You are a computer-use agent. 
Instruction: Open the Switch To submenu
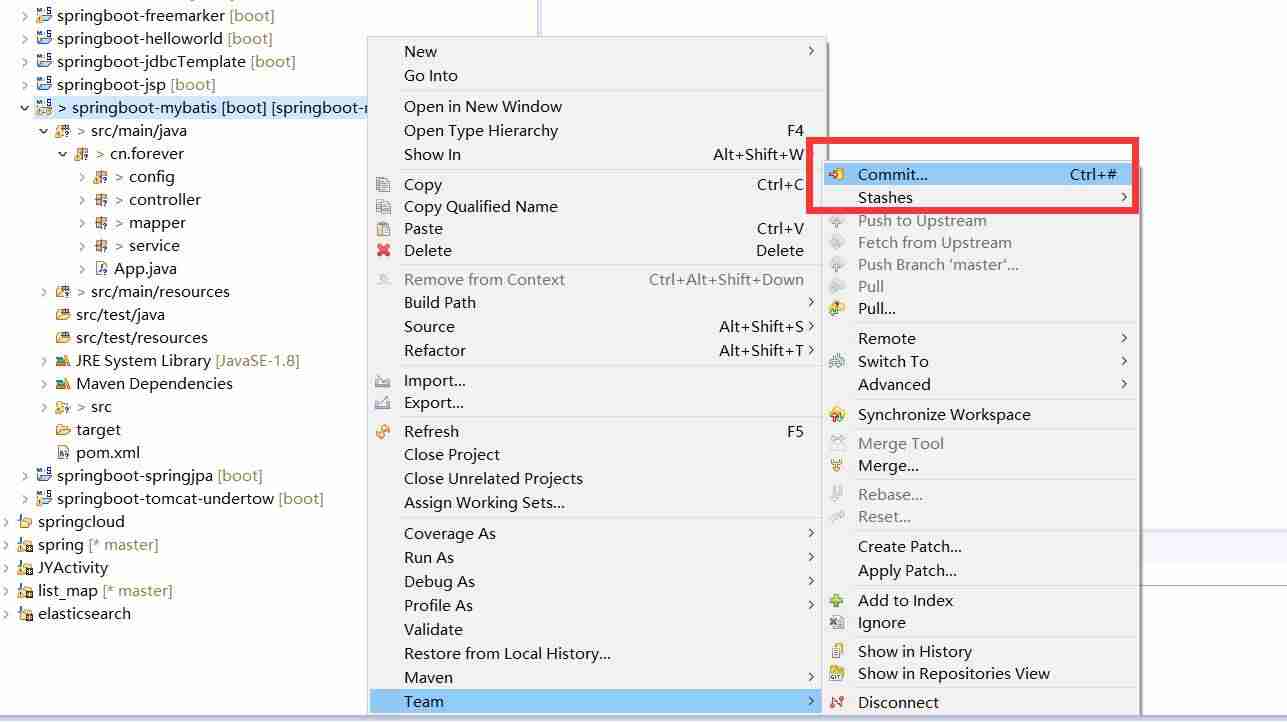pos(980,362)
